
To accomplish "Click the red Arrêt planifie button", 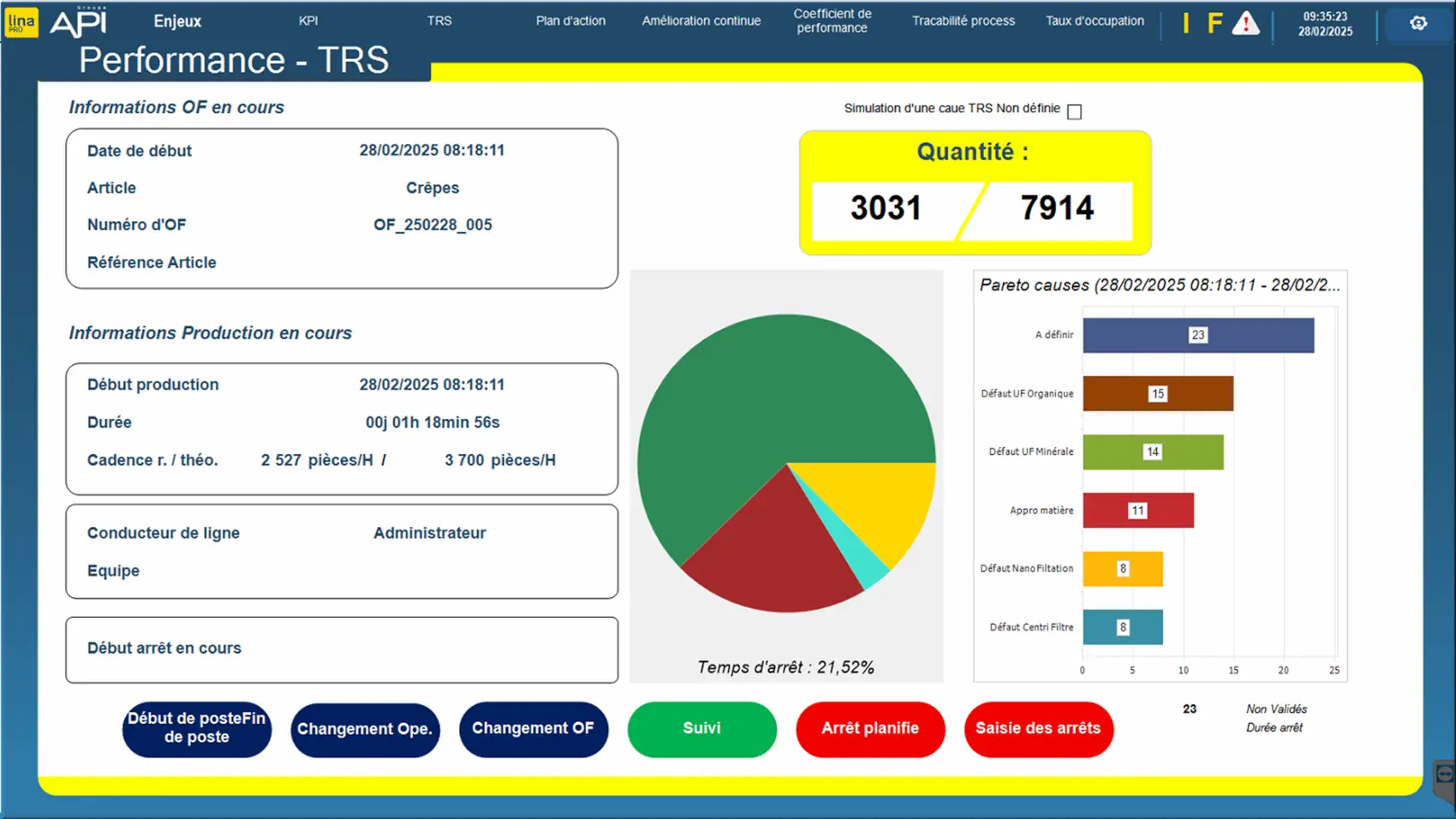I will click(870, 728).
